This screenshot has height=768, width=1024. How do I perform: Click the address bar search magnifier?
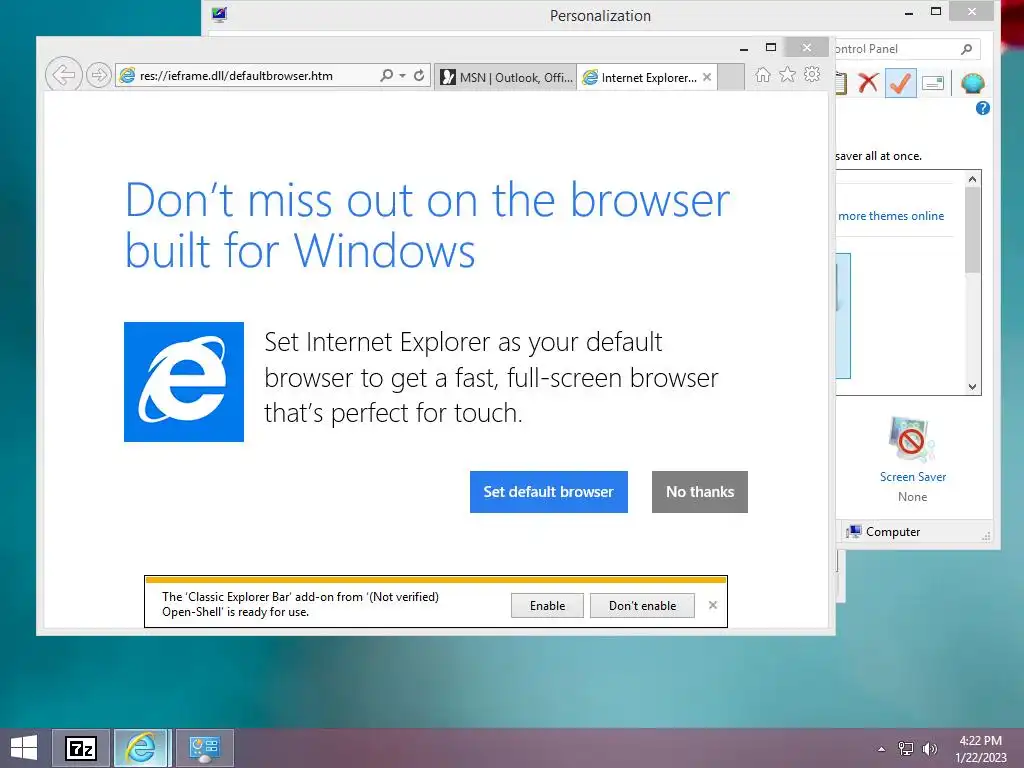(x=387, y=76)
